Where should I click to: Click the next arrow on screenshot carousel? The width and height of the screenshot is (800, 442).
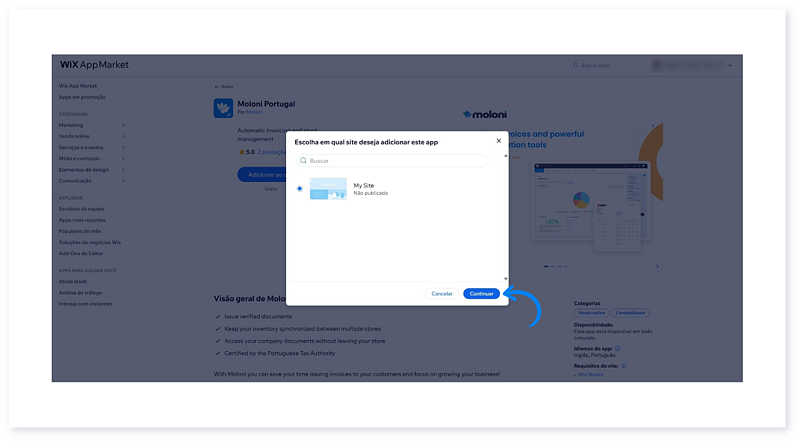point(657,266)
